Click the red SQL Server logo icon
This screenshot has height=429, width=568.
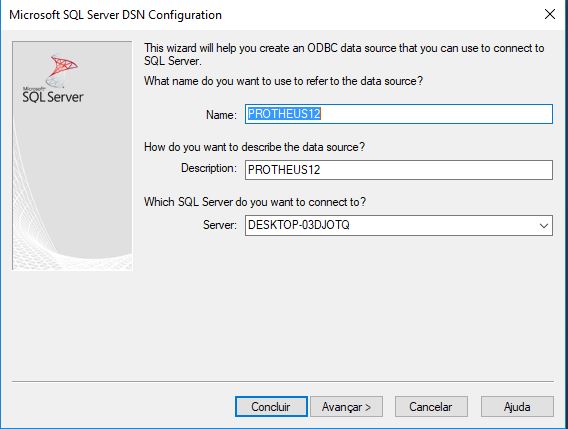[63, 69]
